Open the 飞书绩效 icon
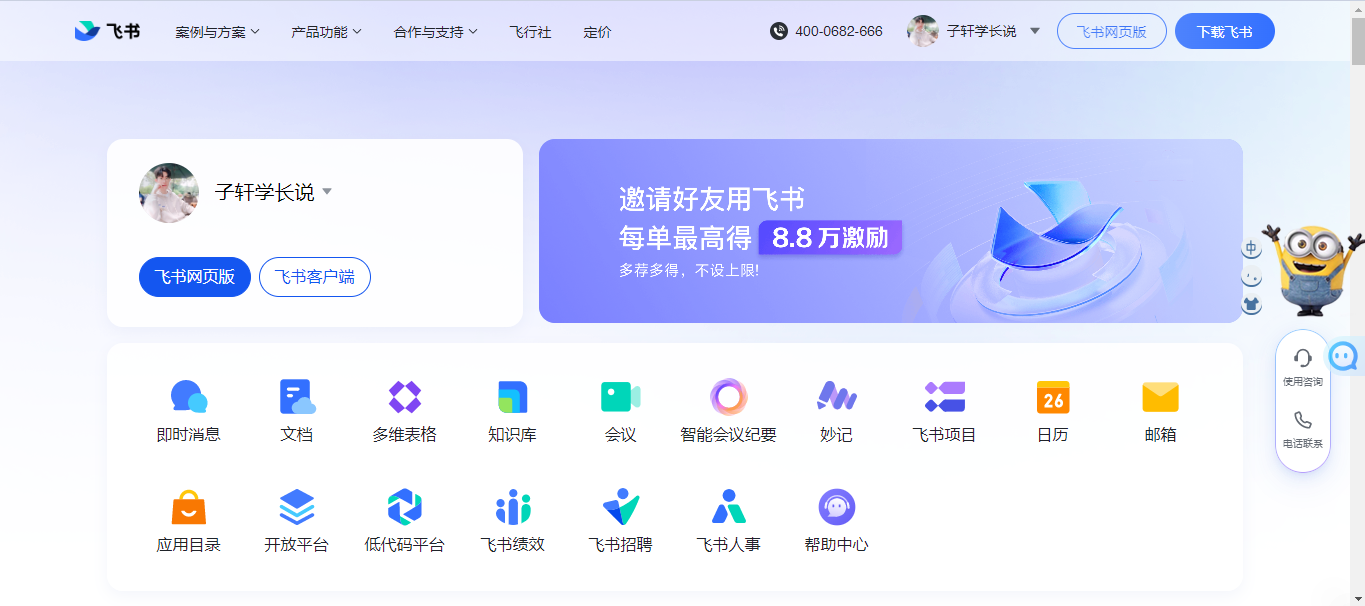Viewport: 1365px width, 606px height. click(513, 507)
